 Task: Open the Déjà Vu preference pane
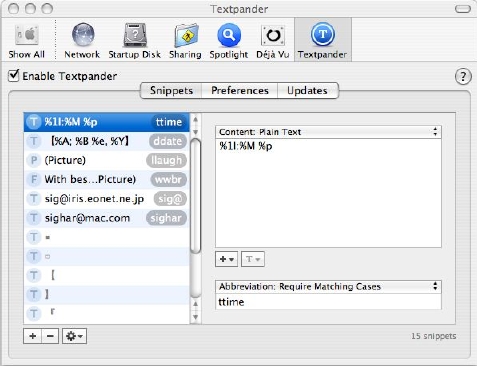[x=273, y=41]
